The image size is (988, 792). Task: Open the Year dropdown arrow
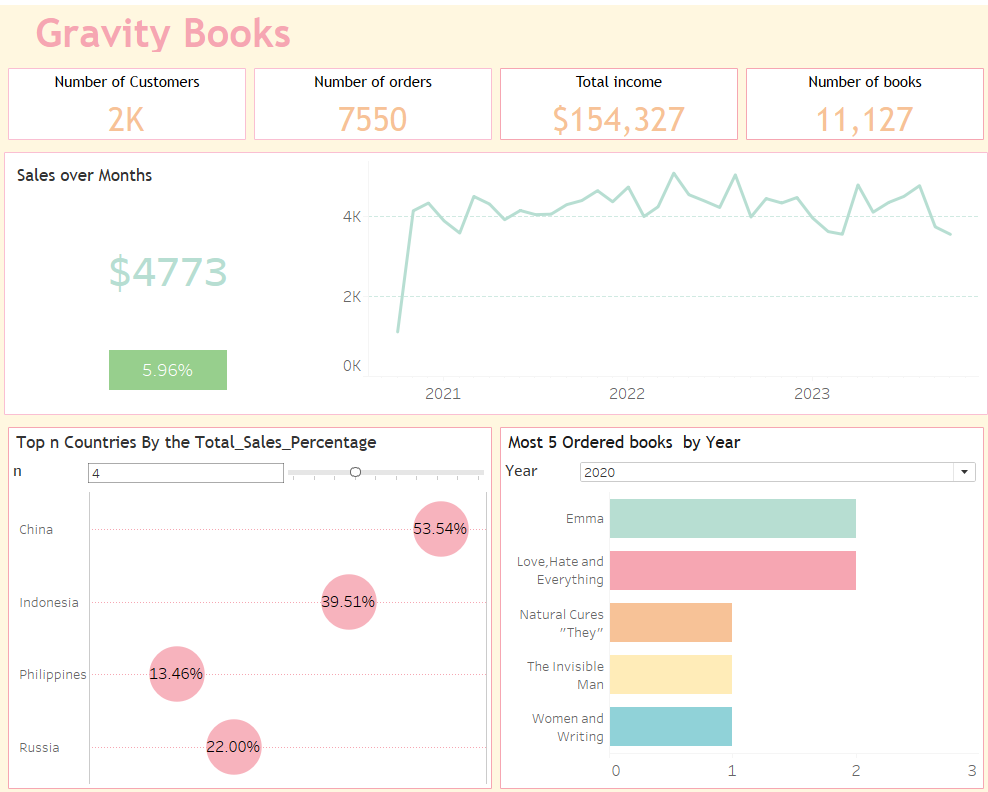pos(965,472)
